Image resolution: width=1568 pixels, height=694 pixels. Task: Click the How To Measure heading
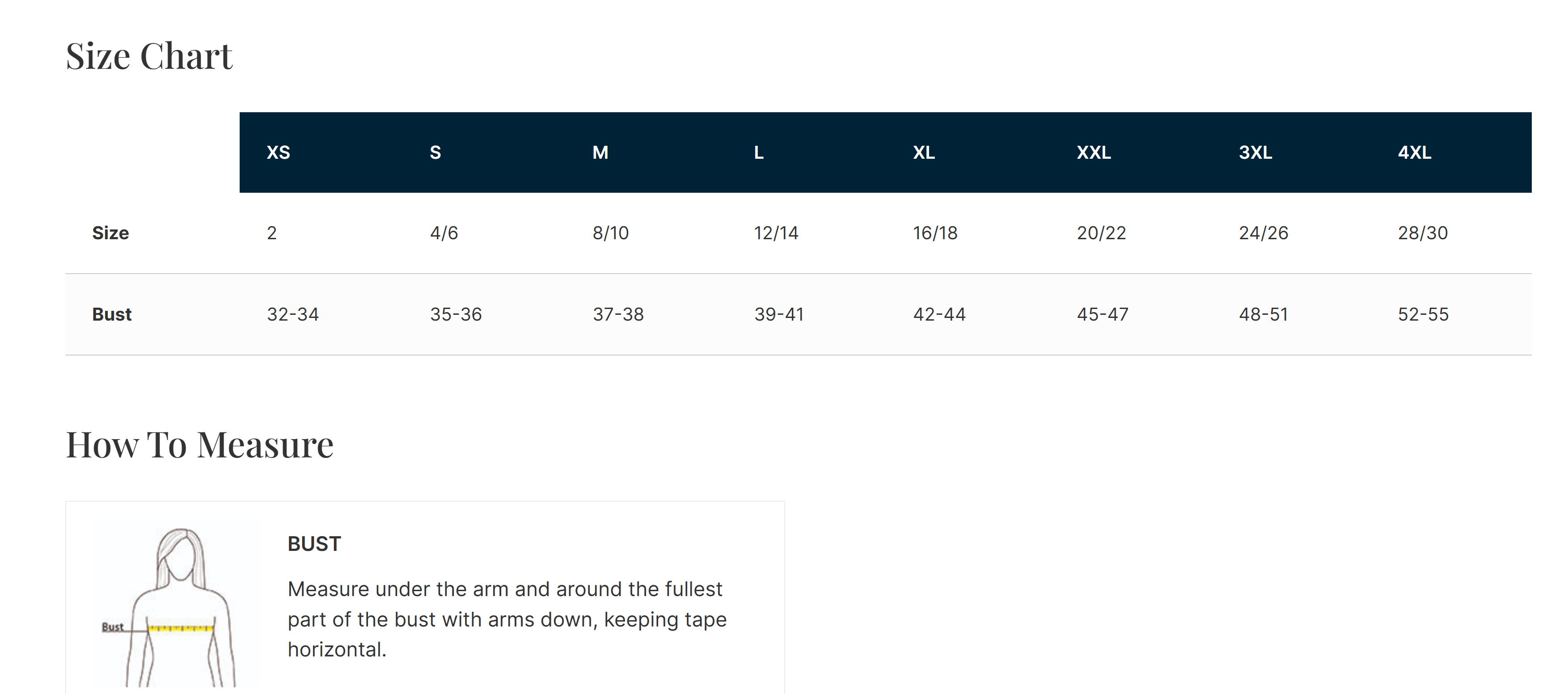point(200,444)
